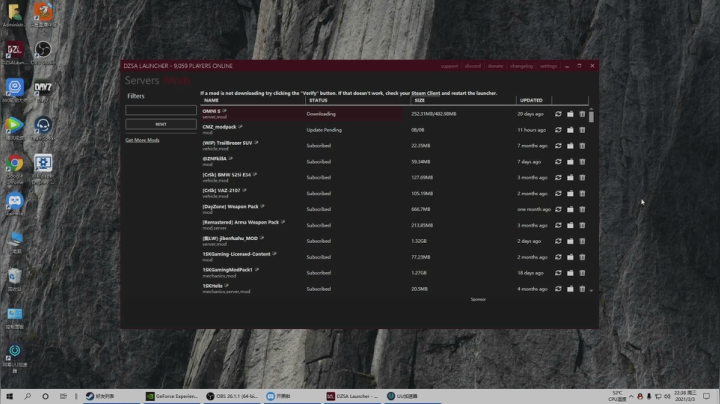
Task: Select the @ZNfkillA mod row name
Action: pyautogui.click(x=214, y=159)
